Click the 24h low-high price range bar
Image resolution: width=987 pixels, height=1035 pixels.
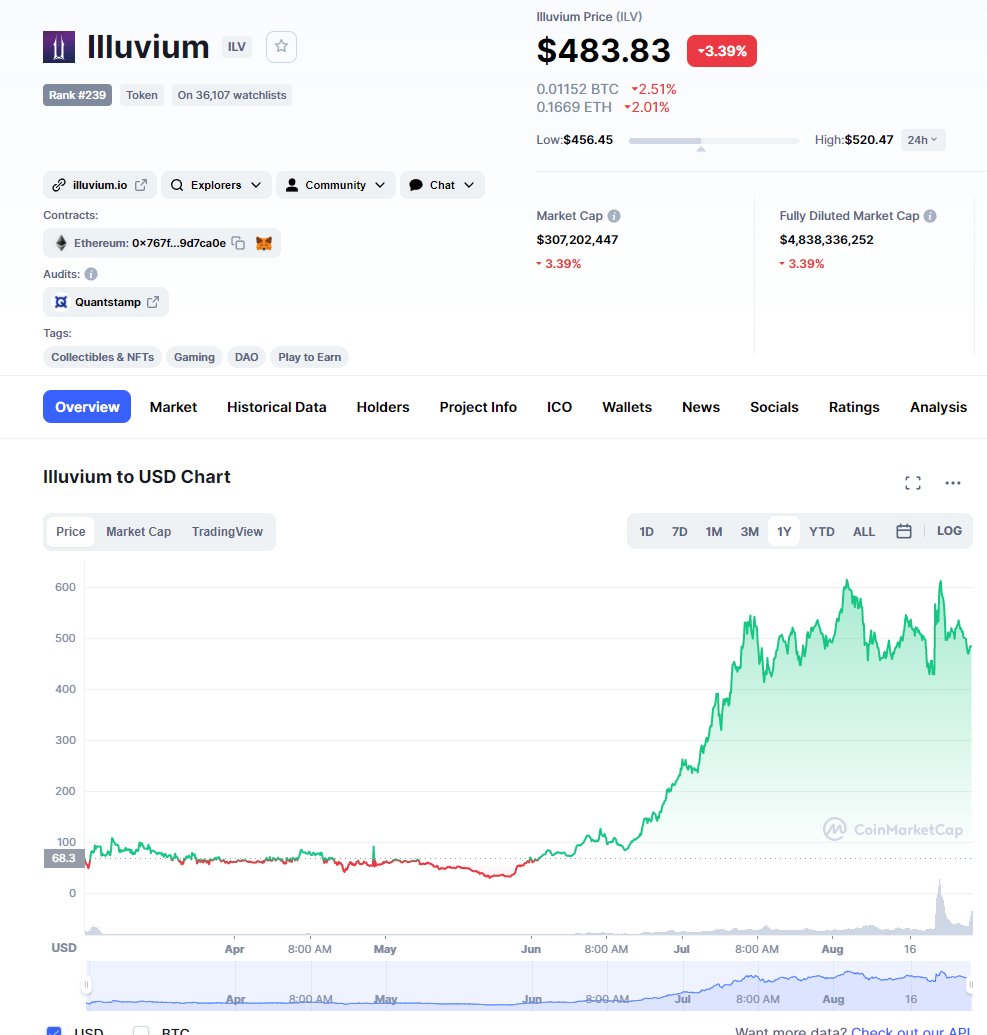(x=714, y=141)
